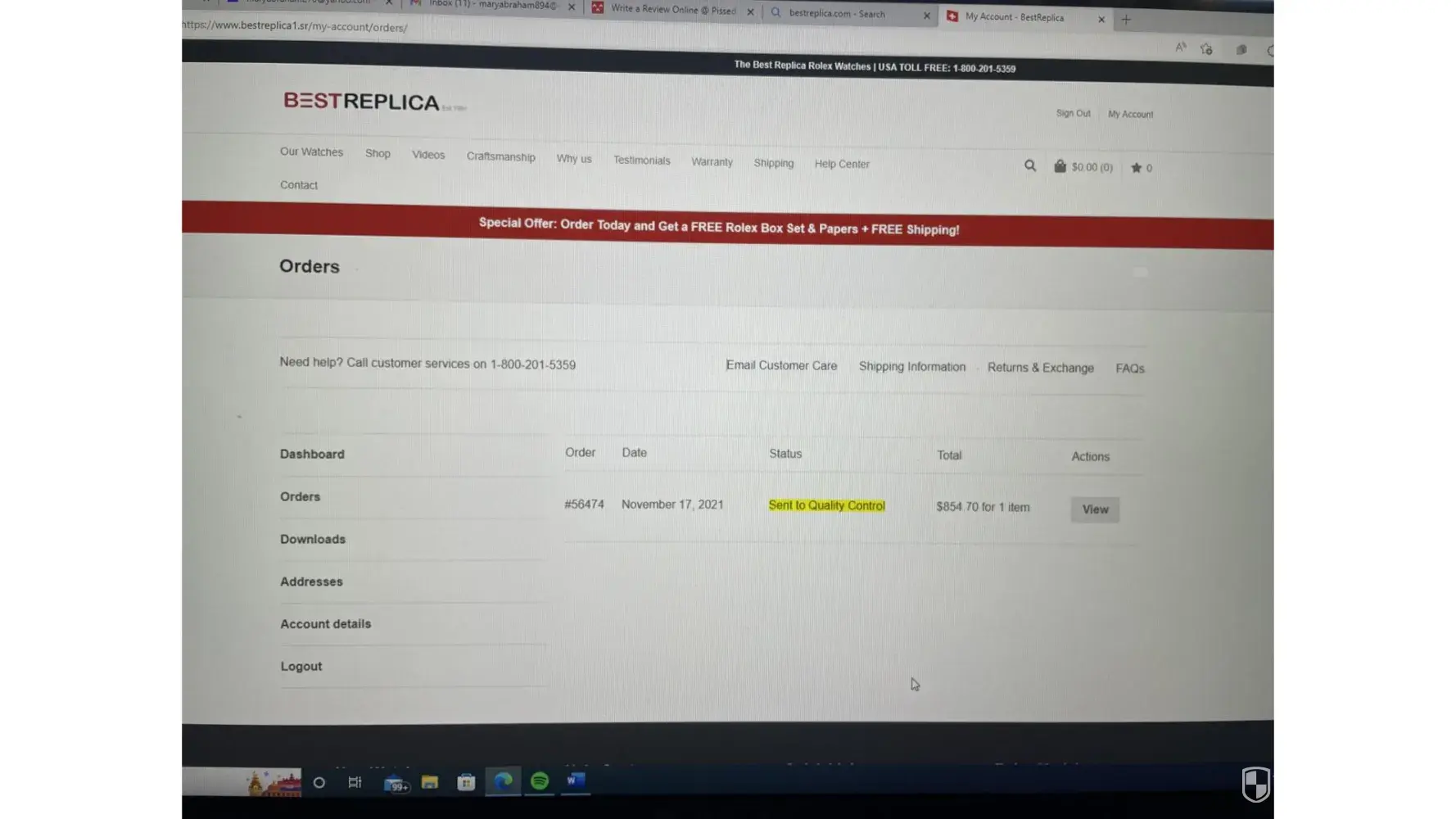Open the Mail app with 99+ badge
This screenshot has width=1456, height=819.
(396, 783)
